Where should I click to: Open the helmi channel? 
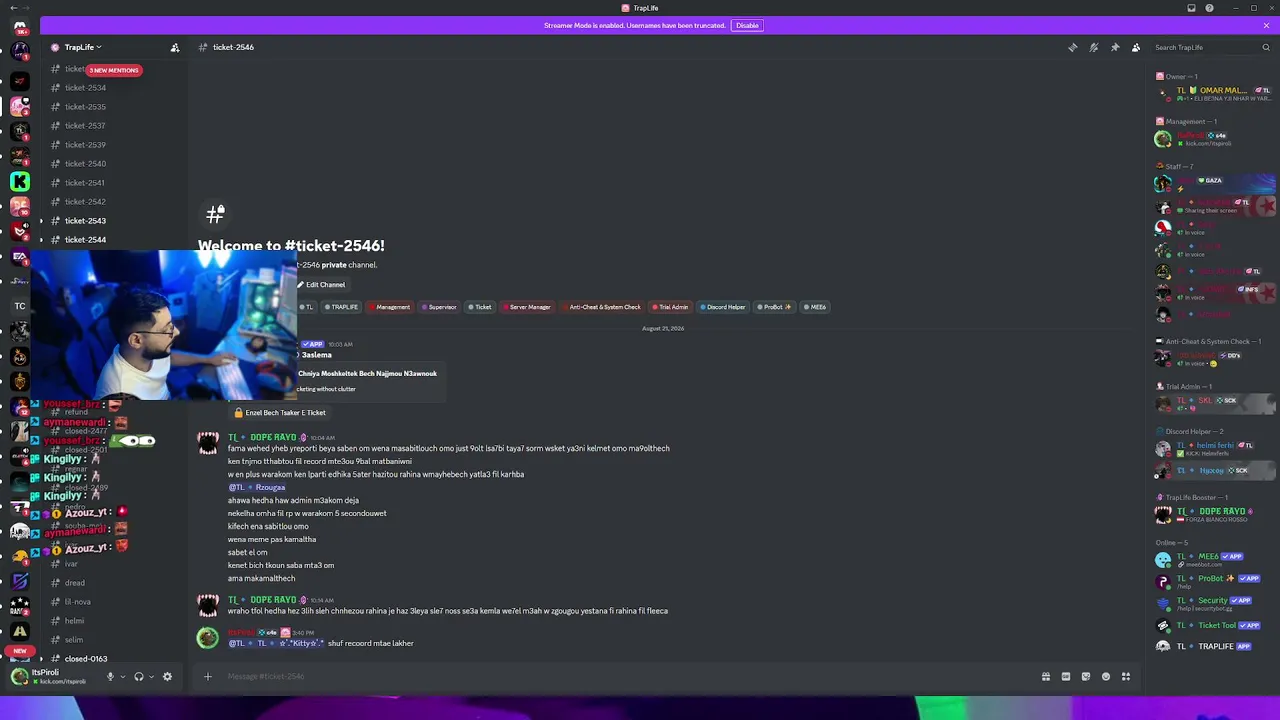[74, 621]
